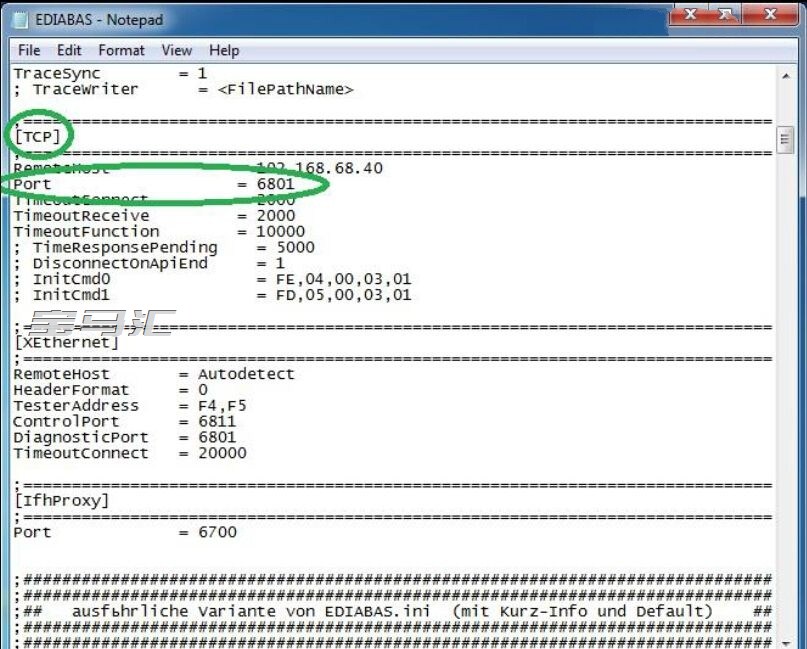This screenshot has width=807, height=649.
Task: Click the TimeoutFunction value 10000
Action: click(x=280, y=232)
